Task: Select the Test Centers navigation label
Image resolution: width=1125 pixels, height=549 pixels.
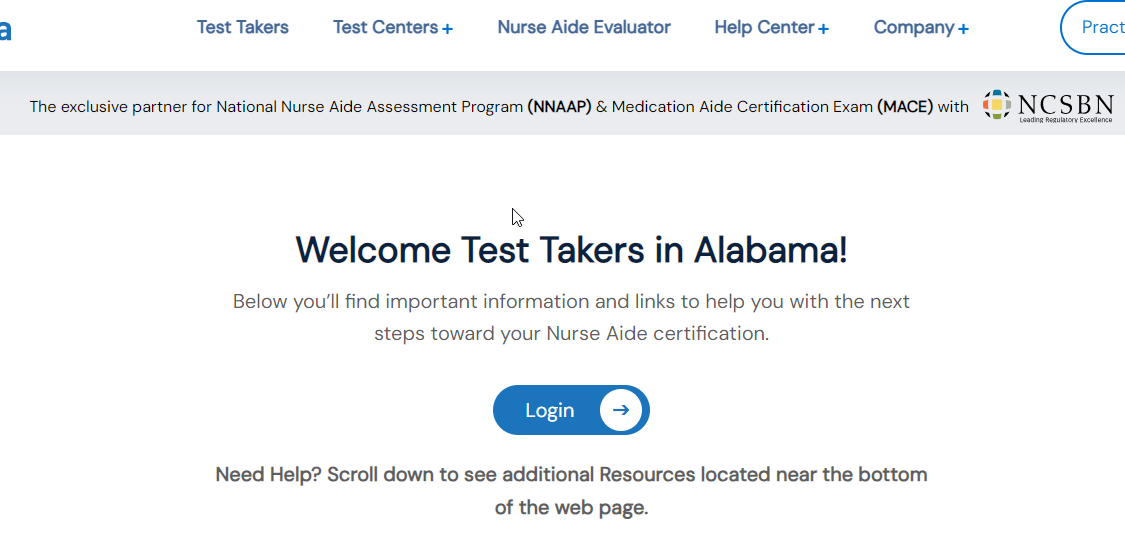Action: click(x=385, y=27)
